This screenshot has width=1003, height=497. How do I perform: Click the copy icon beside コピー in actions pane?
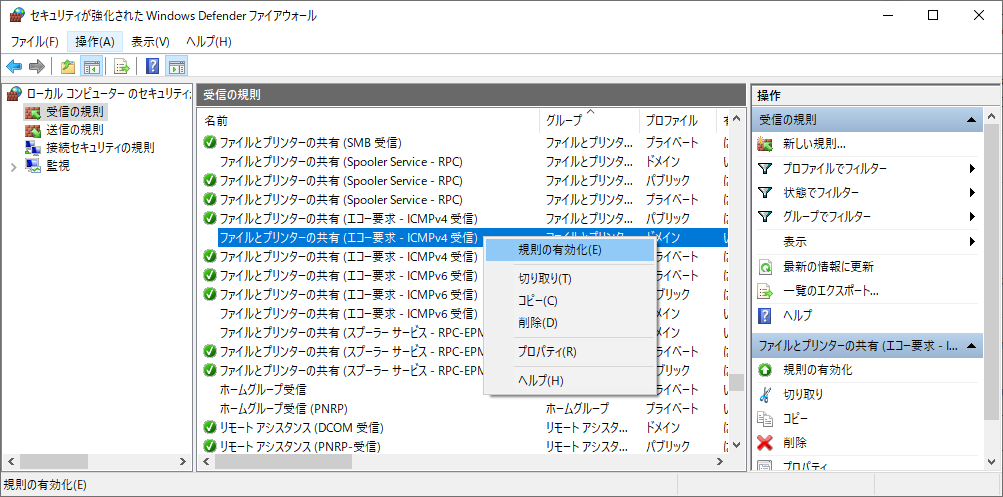[x=764, y=419]
